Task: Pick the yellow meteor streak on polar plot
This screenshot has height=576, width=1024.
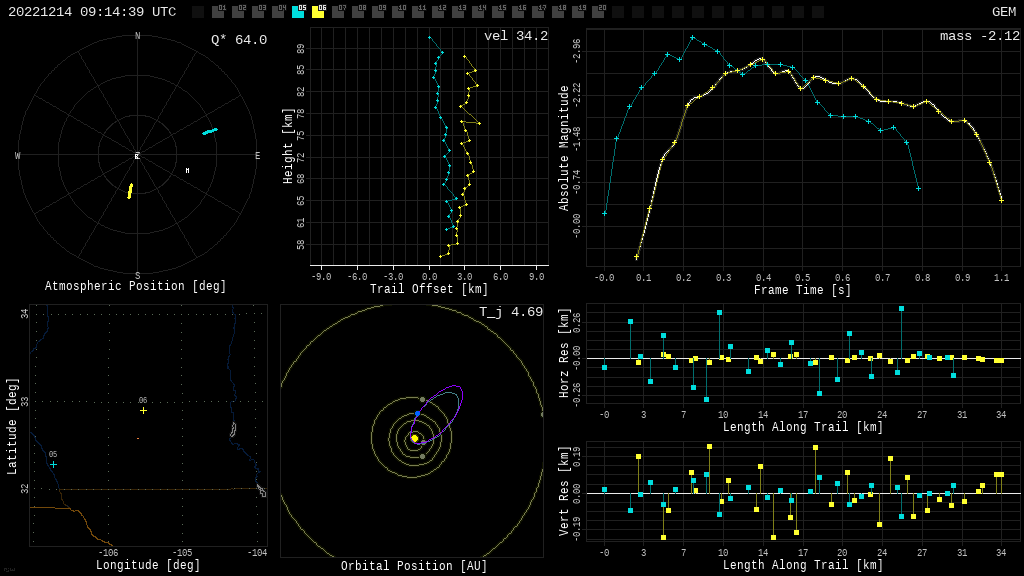Action: 129,191
